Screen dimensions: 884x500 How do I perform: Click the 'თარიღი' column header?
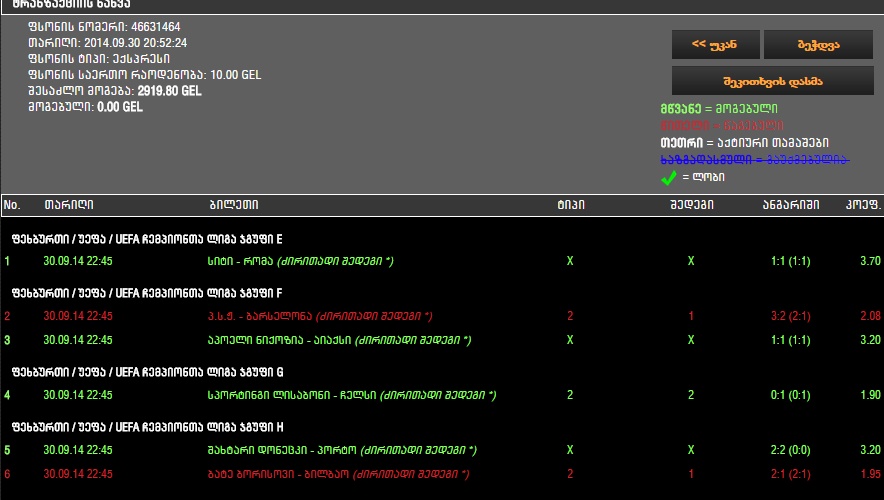(x=69, y=205)
